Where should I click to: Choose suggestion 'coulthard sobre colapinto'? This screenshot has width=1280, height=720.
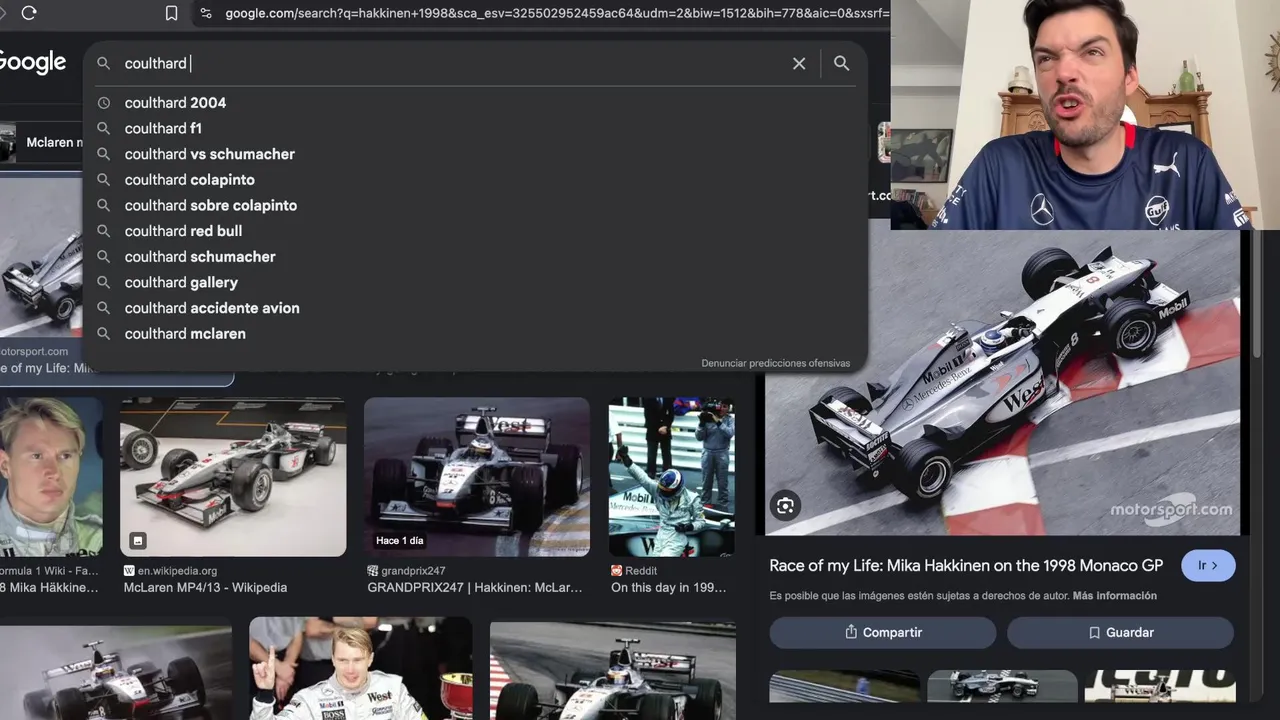coord(475,205)
